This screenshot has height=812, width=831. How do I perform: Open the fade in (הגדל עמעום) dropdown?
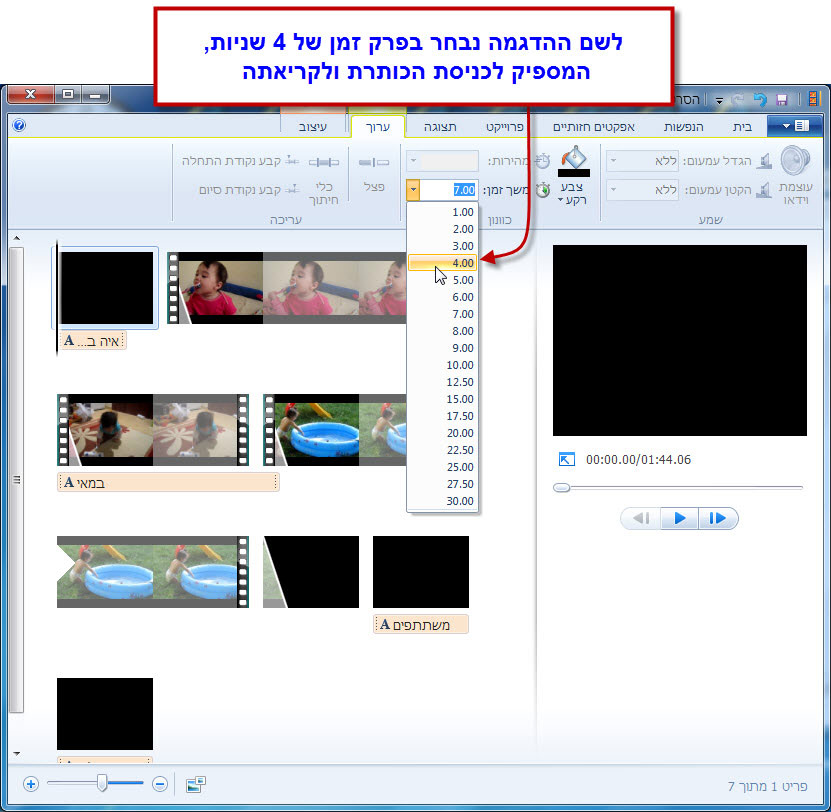pos(613,161)
